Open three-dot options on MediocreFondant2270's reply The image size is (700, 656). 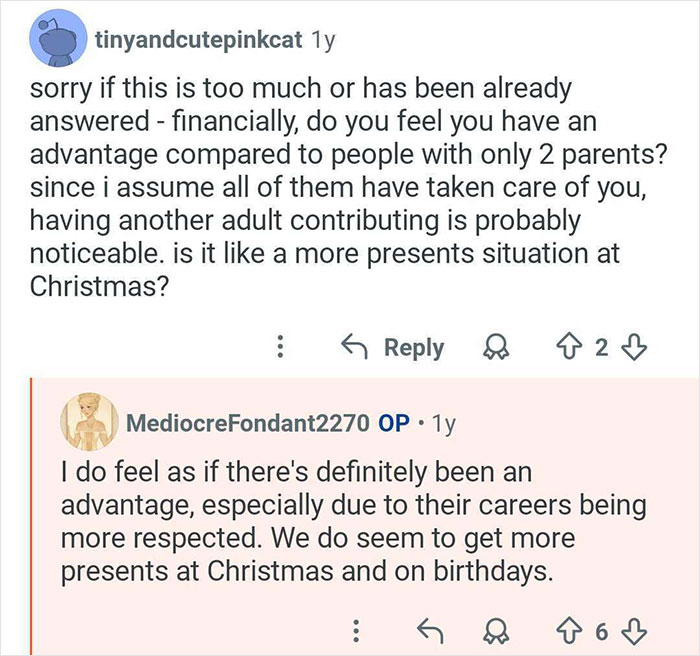pyautogui.click(x=353, y=631)
